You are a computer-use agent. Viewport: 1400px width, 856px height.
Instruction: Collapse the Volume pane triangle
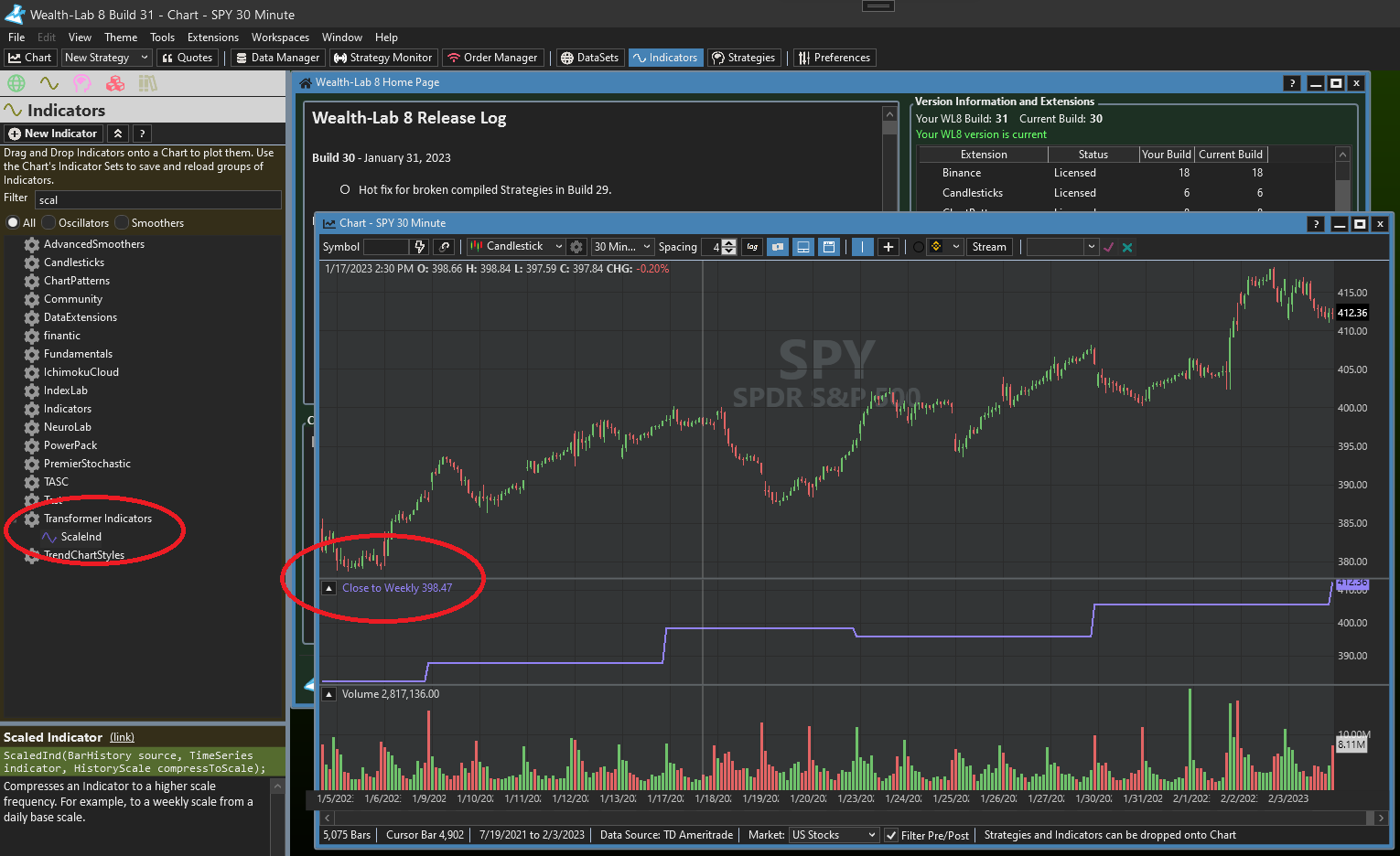click(x=329, y=694)
